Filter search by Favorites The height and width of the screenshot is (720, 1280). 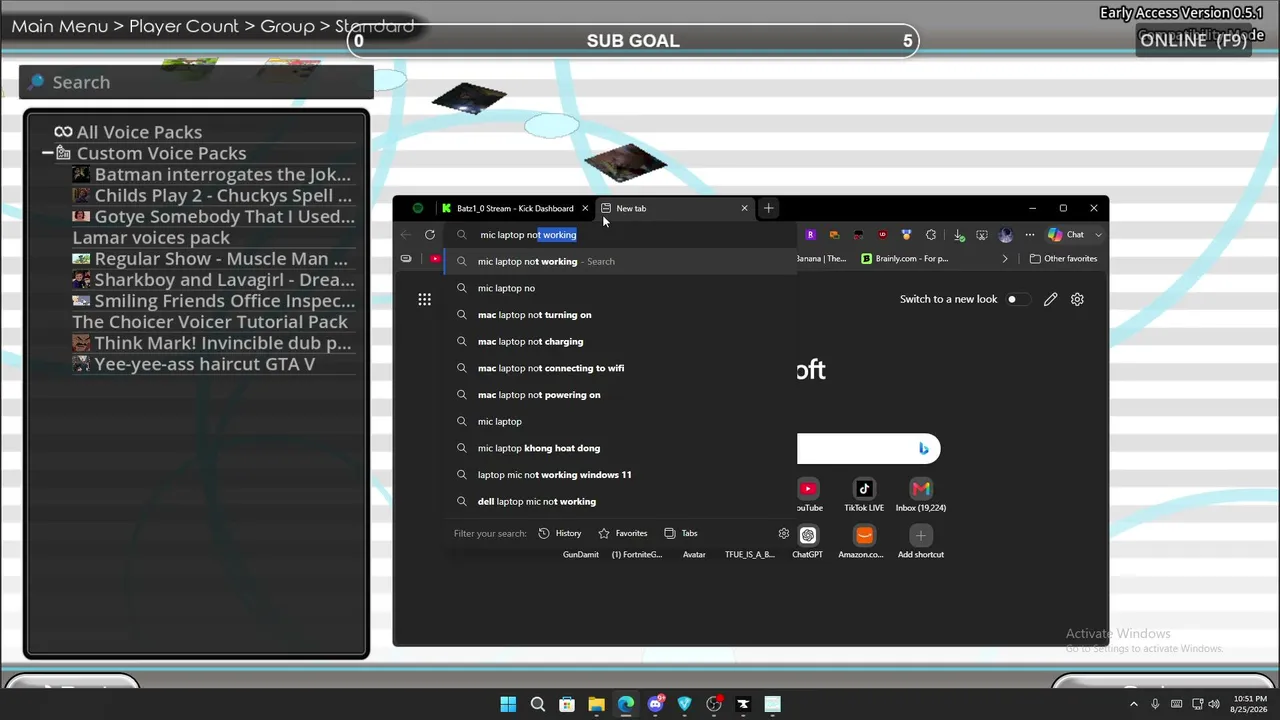coord(622,533)
